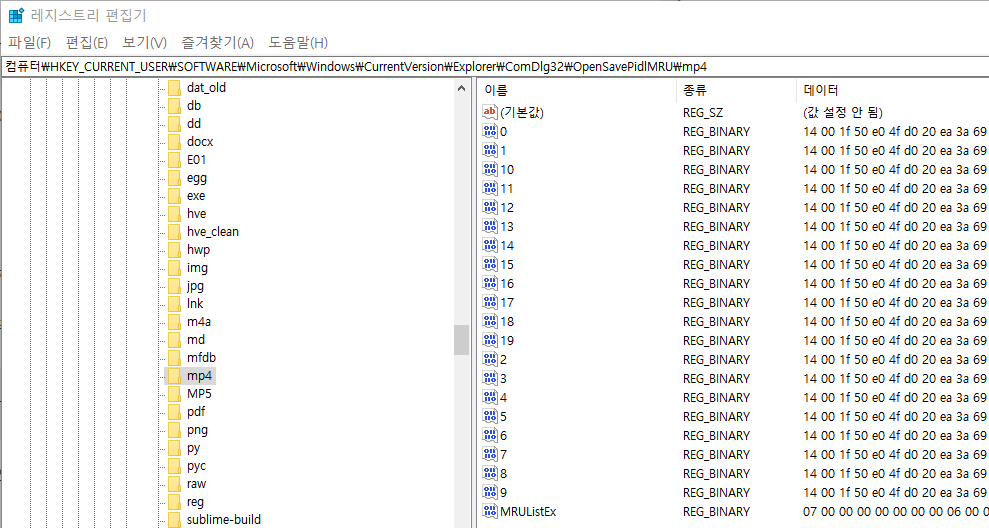Select the MP5 key in tree
This screenshot has width=989, height=528.
pyautogui.click(x=199, y=394)
